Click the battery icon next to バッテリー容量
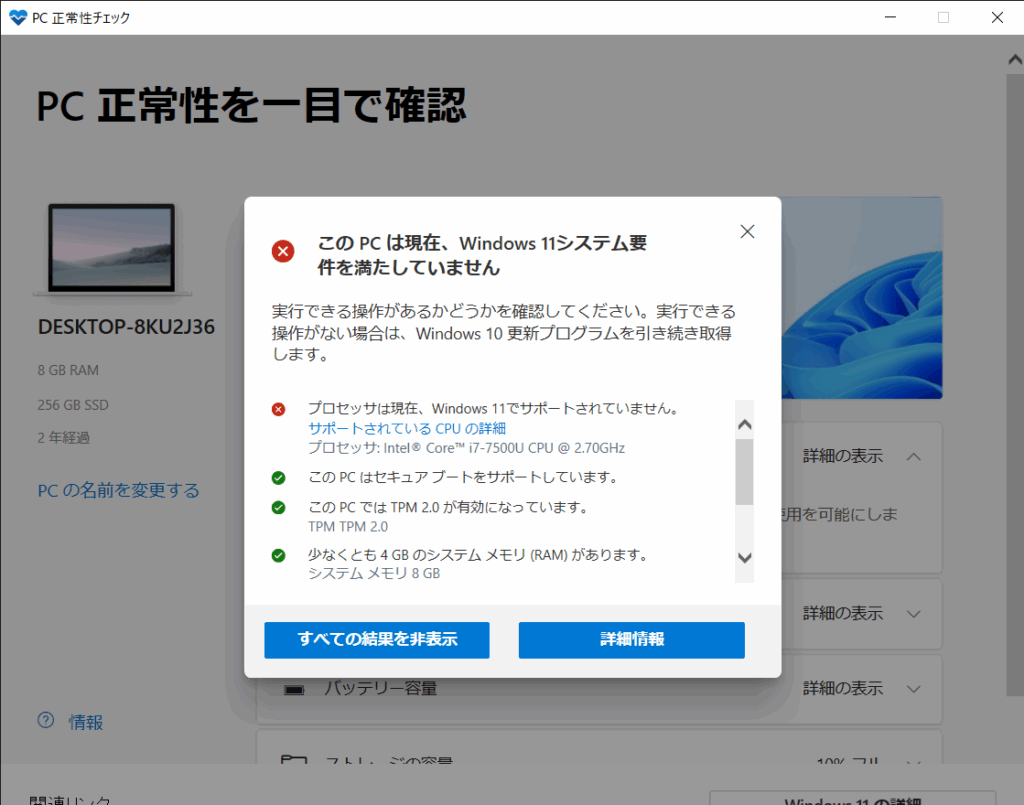The width and height of the screenshot is (1024, 805). (295, 689)
